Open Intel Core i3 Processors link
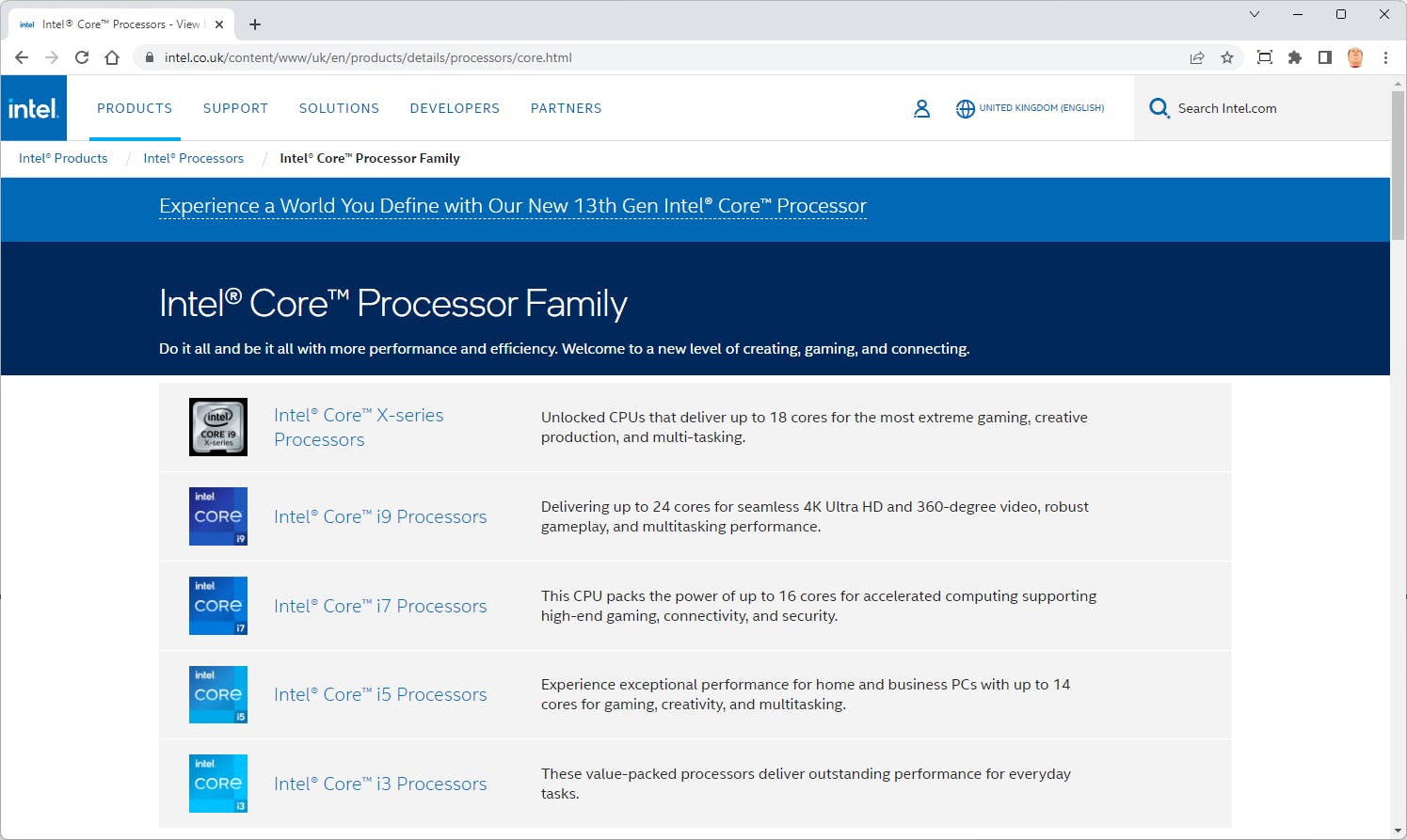 point(380,784)
